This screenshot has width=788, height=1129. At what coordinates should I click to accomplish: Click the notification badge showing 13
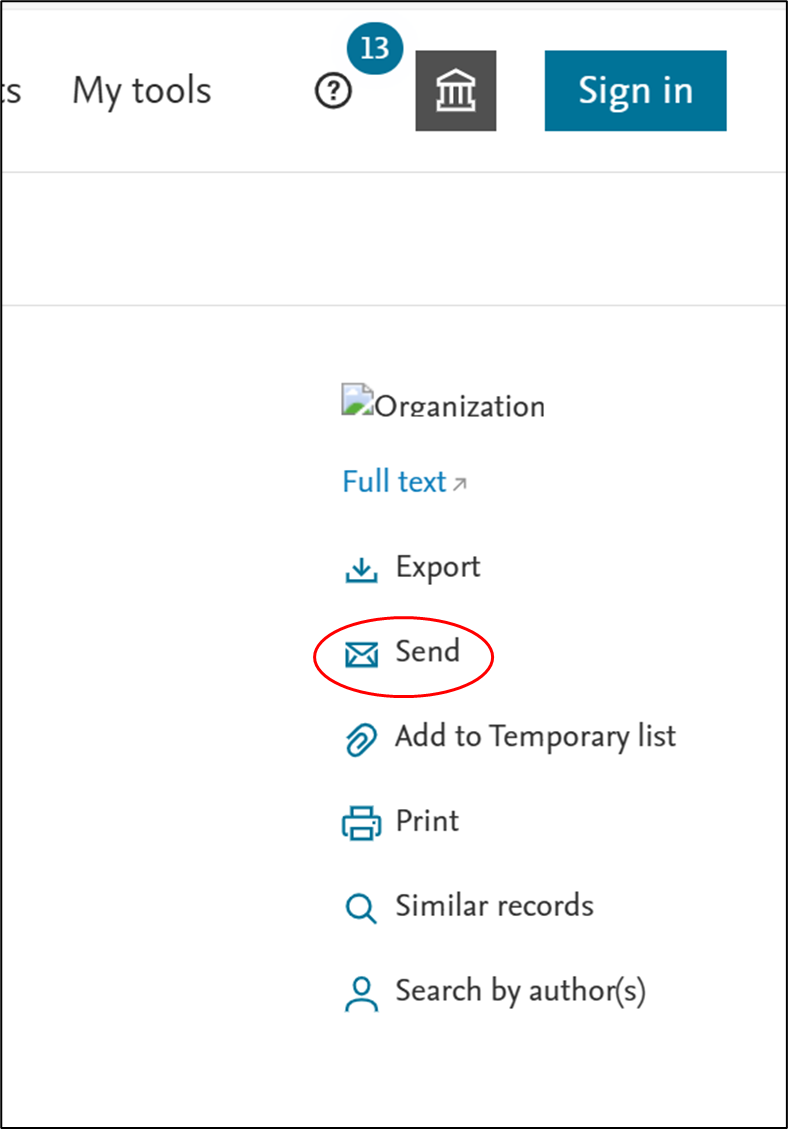pos(374,49)
